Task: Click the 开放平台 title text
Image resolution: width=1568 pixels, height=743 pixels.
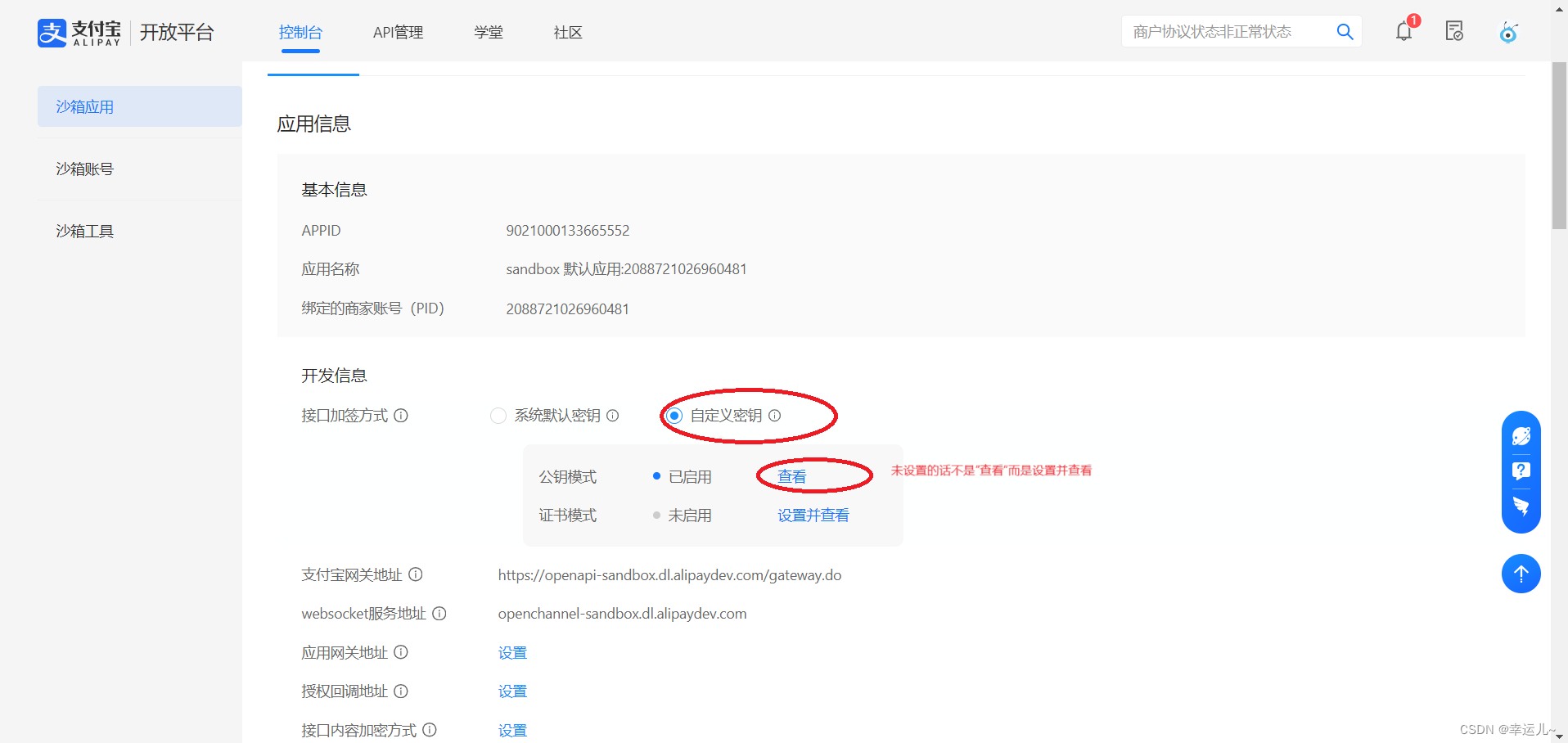Action: [x=177, y=33]
